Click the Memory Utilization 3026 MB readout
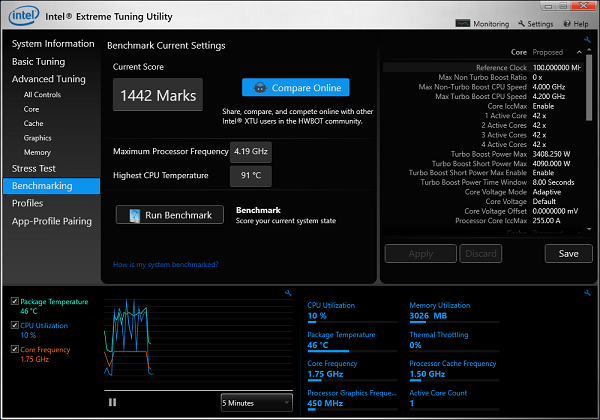600x420 pixels. (x=454, y=312)
